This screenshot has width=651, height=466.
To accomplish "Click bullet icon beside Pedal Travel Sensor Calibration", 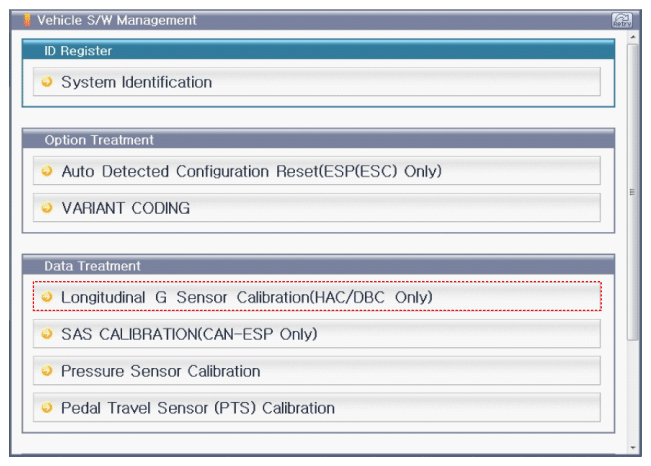I will click(x=47, y=407).
